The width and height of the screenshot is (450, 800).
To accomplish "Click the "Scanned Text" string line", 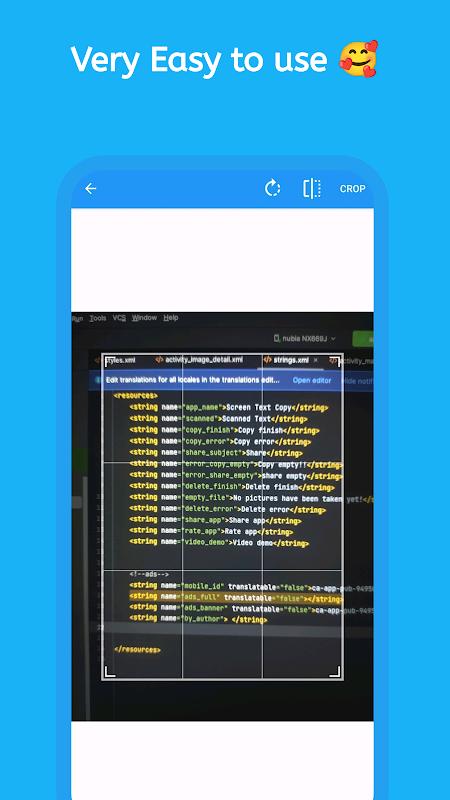I will tap(218, 419).
